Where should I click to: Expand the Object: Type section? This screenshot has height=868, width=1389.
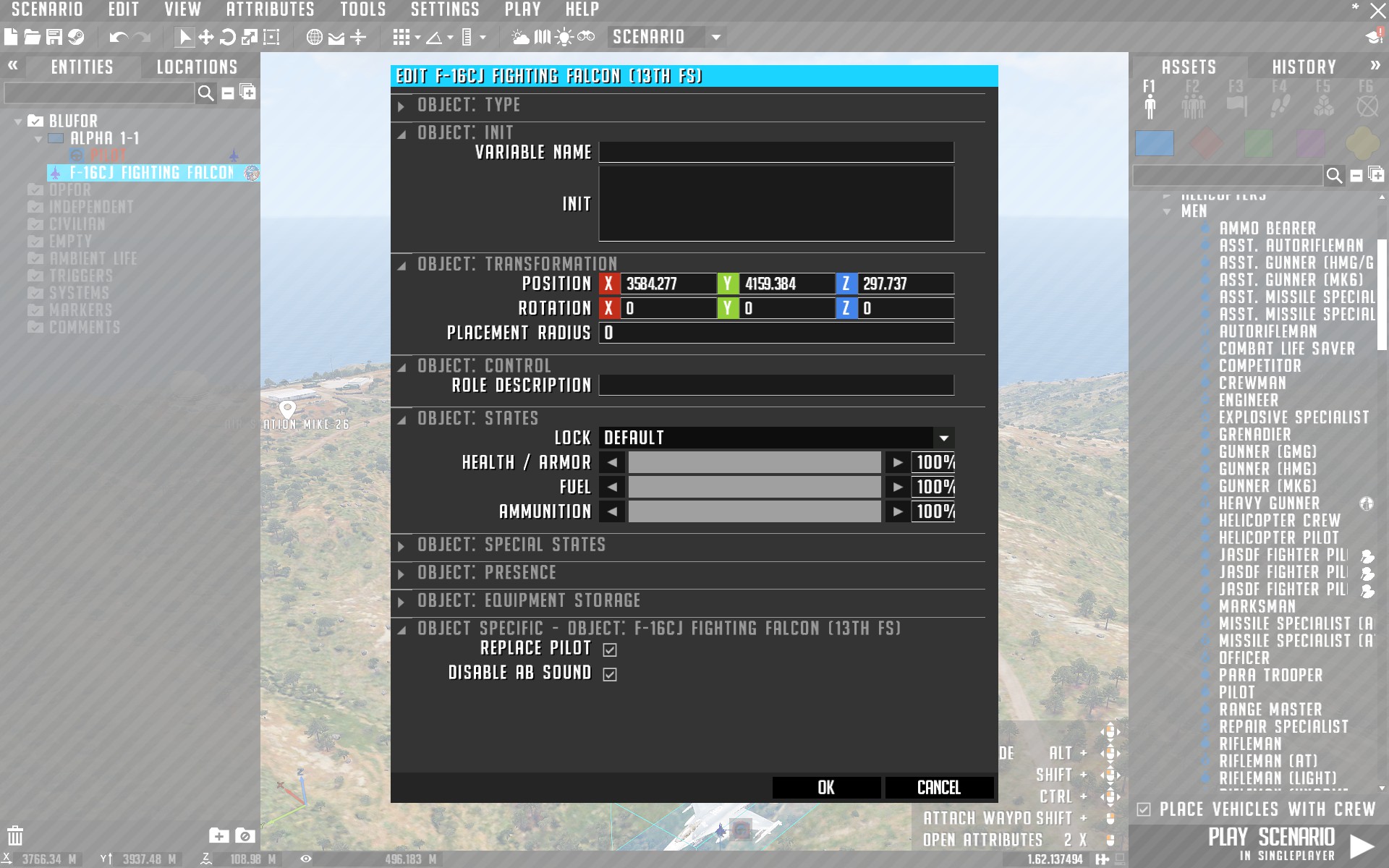[469, 105]
